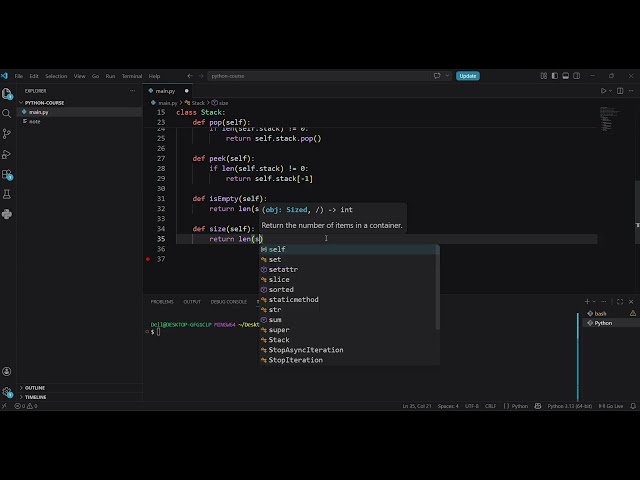This screenshot has height=480, width=640.
Task: Open the Explorer view in activity bar
Action: pos(7,93)
